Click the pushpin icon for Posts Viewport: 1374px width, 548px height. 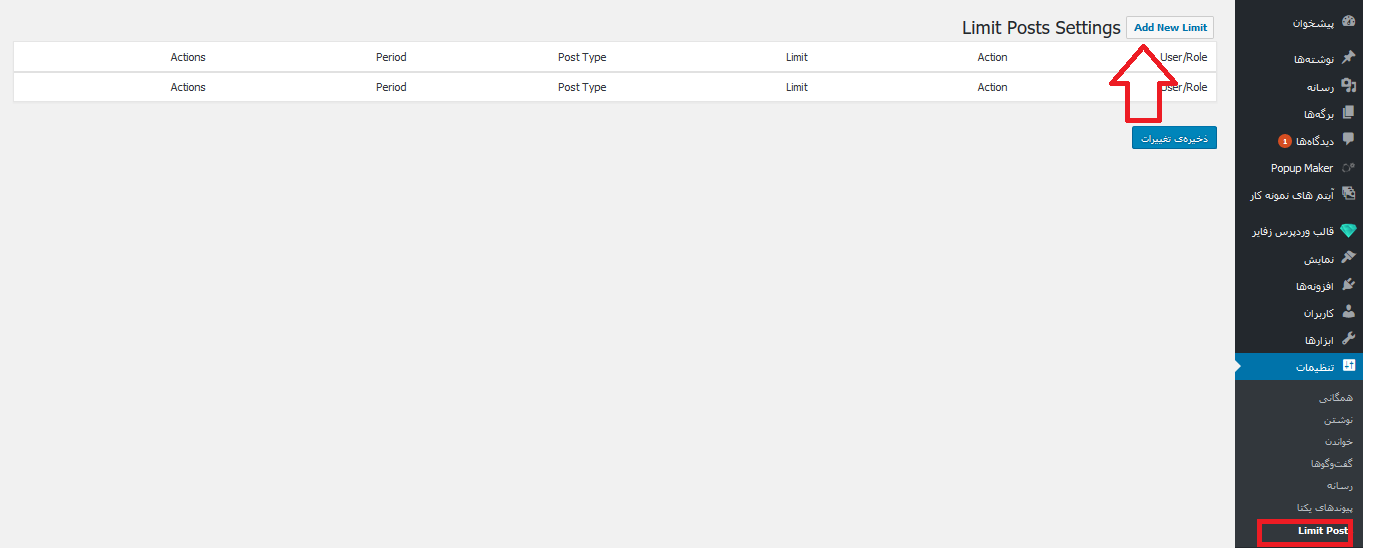(1348, 58)
